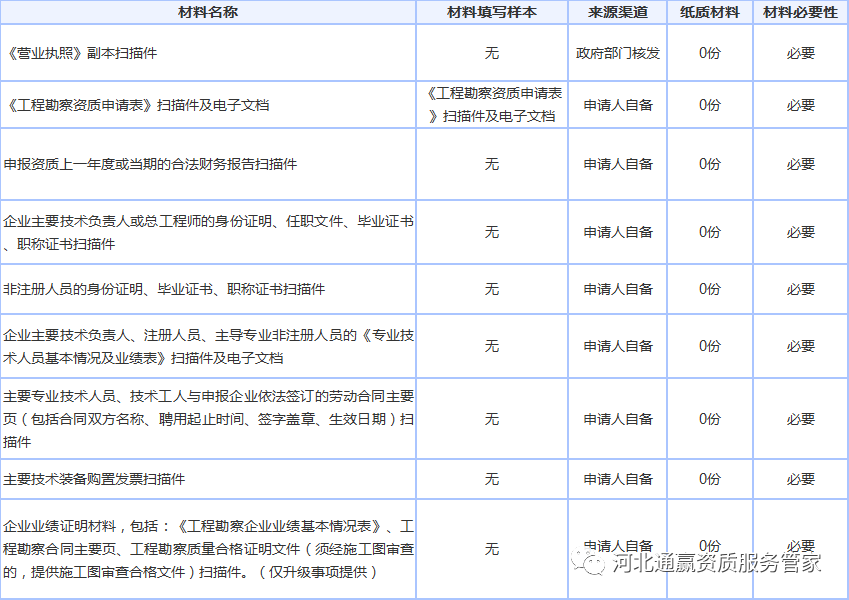Select row about 劳动合同主要页 scans
The width and height of the screenshot is (849, 600).
(208, 419)
